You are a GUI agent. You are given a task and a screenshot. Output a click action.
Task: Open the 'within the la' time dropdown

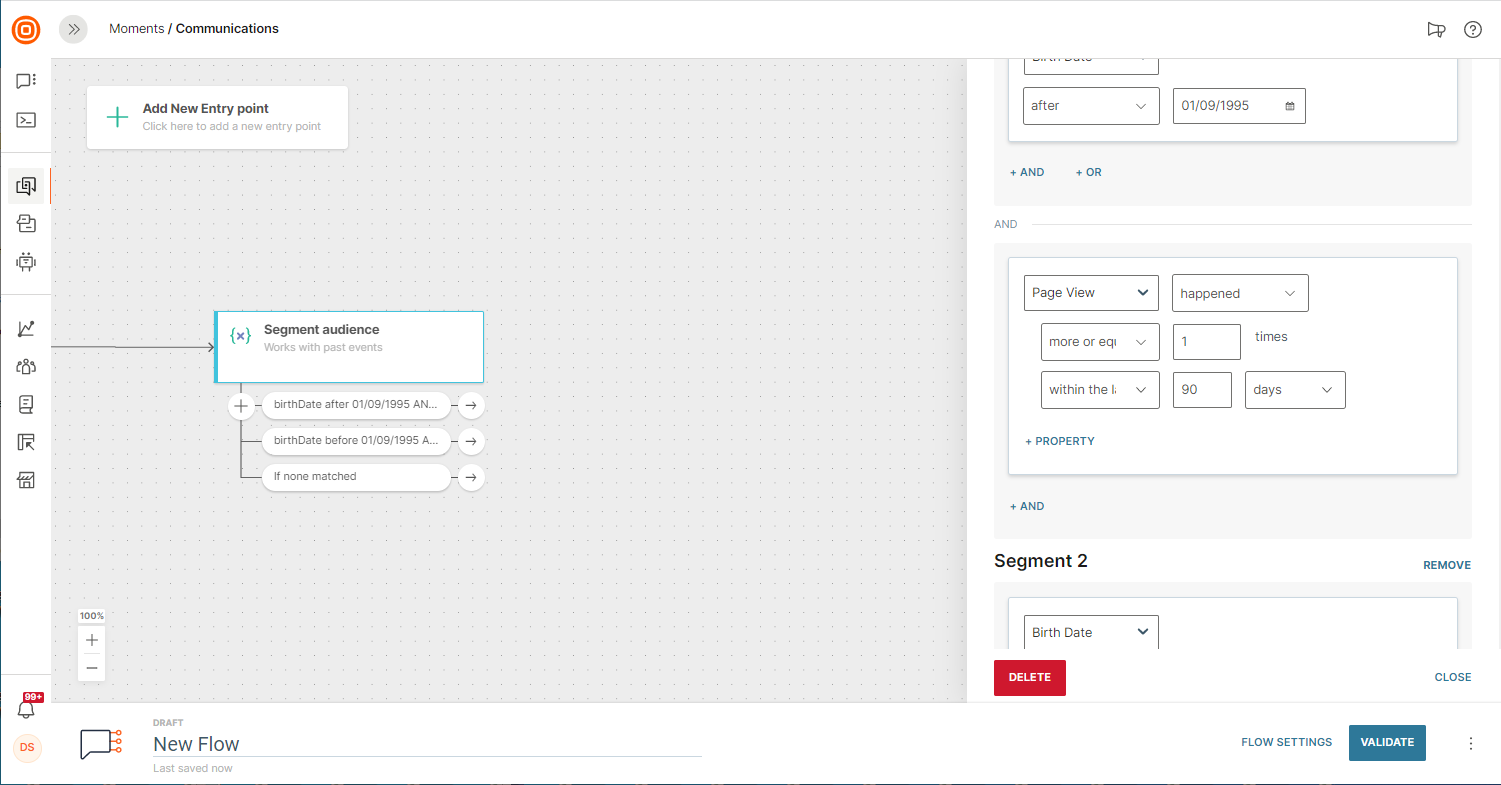1100,390
